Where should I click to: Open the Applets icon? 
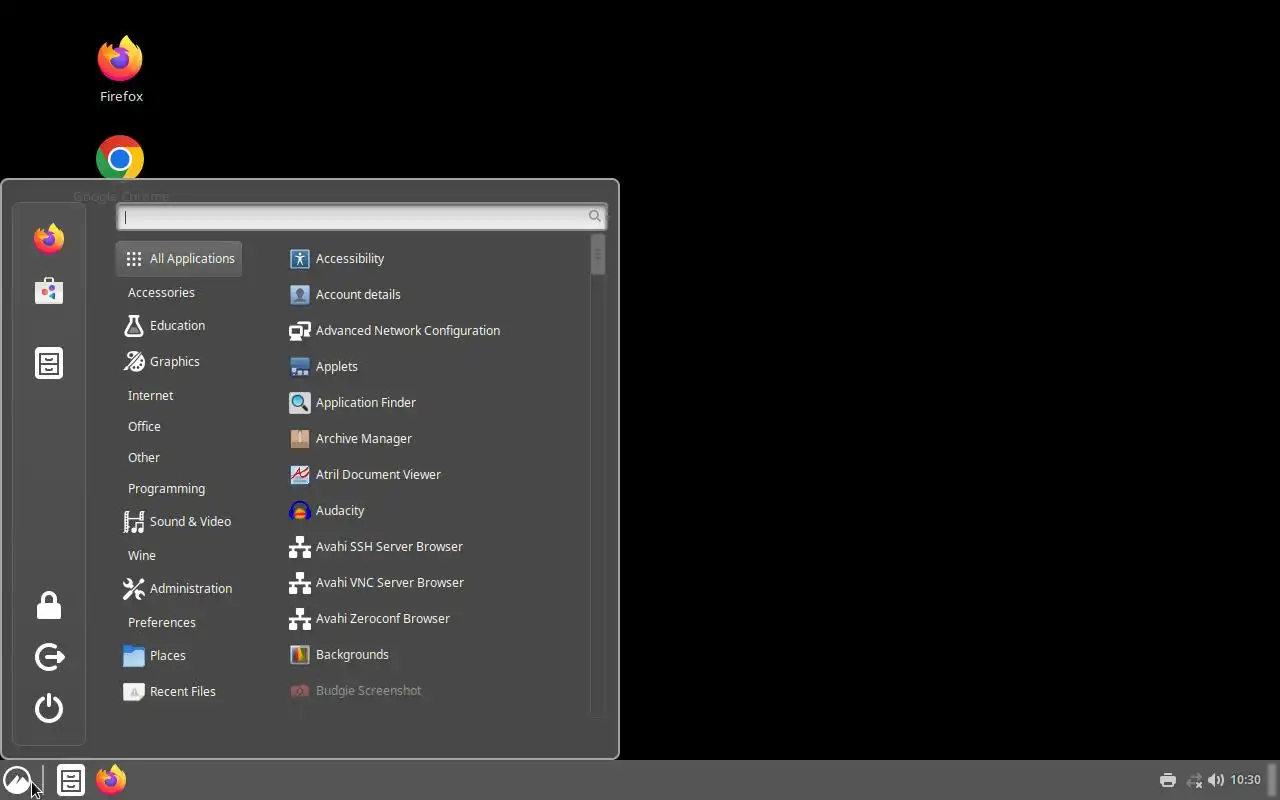[299, 366]
